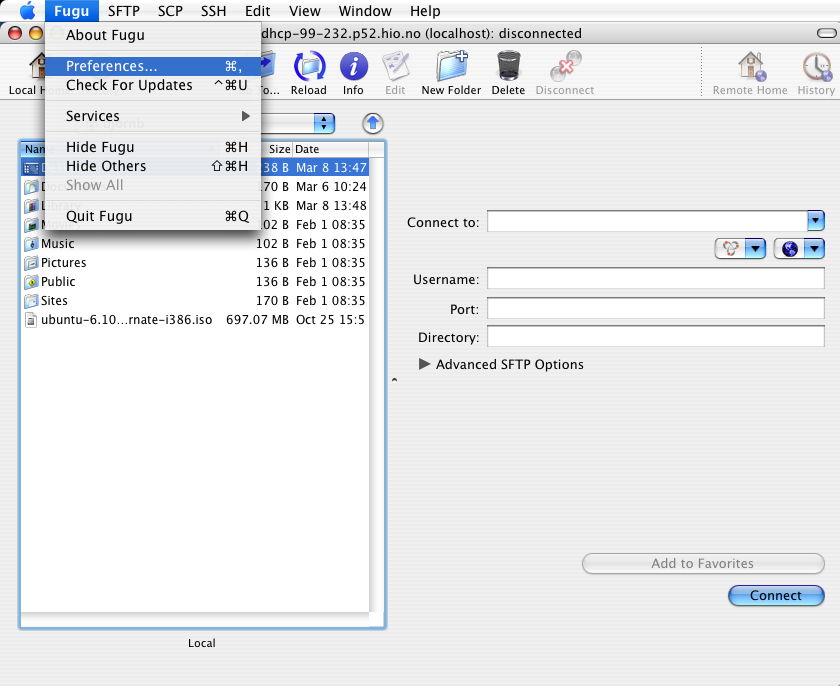Open the Connect to combo box arrow
Viewport: 840px width, 686px height.
(816, 221)
